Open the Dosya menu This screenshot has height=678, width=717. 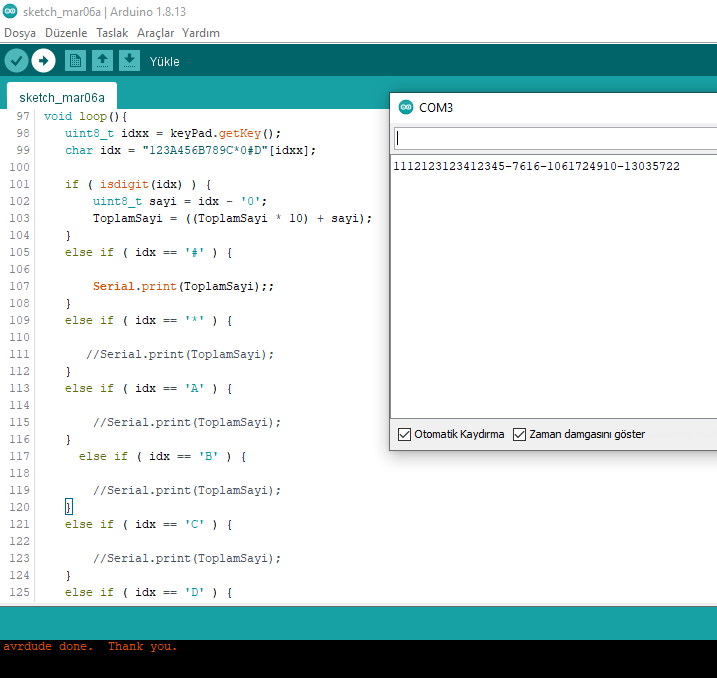tap(20, 33)
